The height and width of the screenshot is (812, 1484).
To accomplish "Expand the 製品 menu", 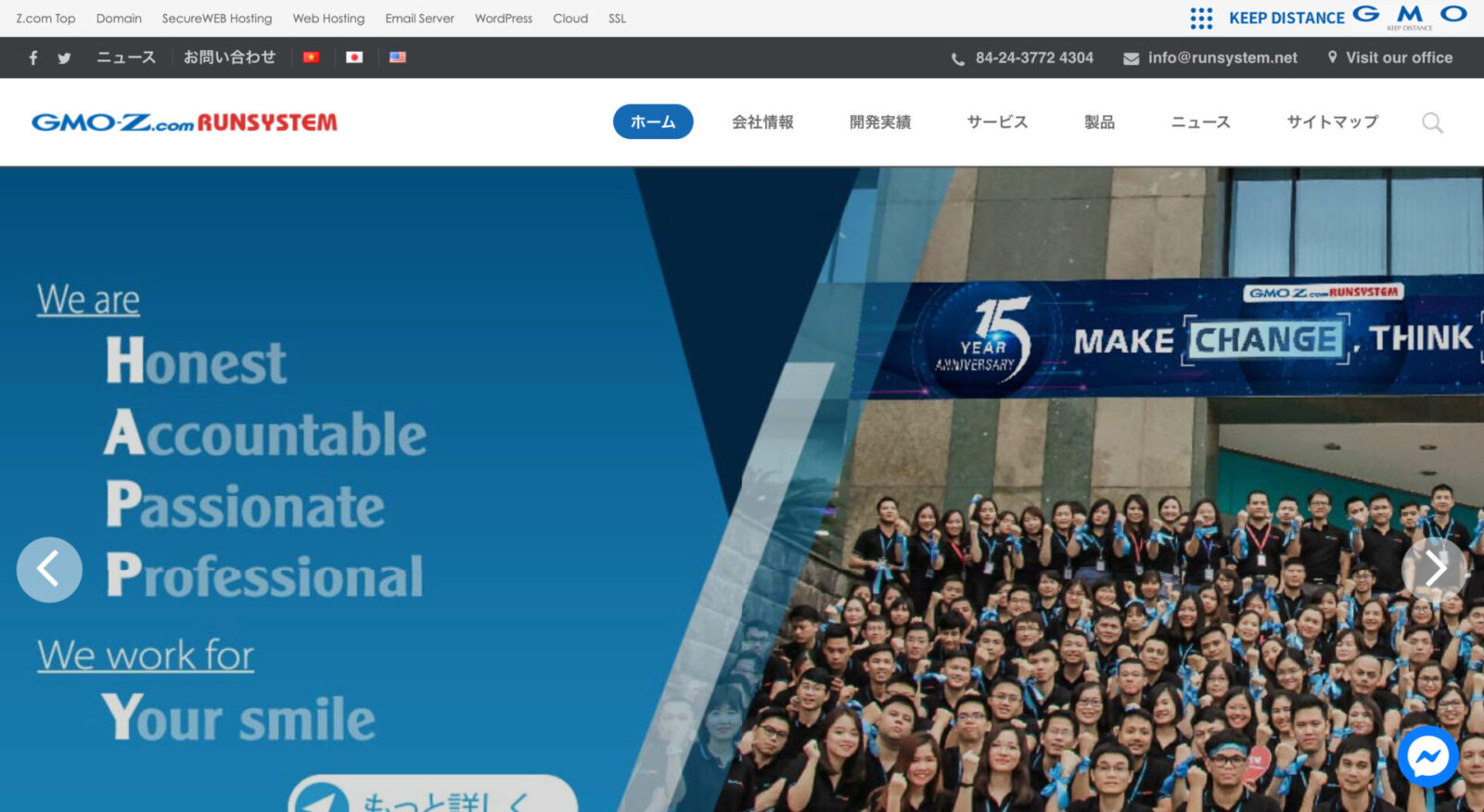I will pyautogui.click(x=1099, y=121).
